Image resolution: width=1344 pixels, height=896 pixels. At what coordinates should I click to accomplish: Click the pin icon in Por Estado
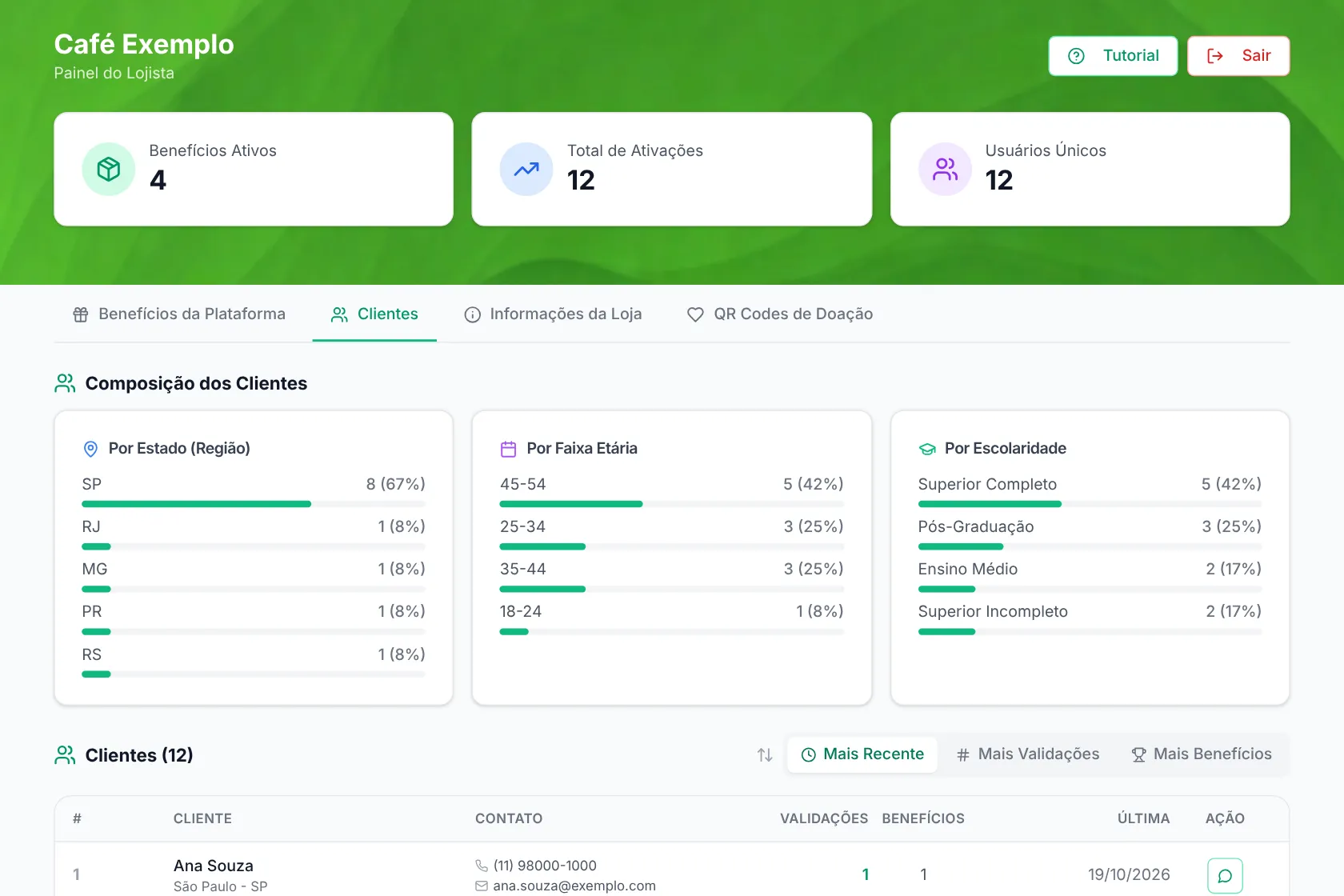tap(91, 449)
